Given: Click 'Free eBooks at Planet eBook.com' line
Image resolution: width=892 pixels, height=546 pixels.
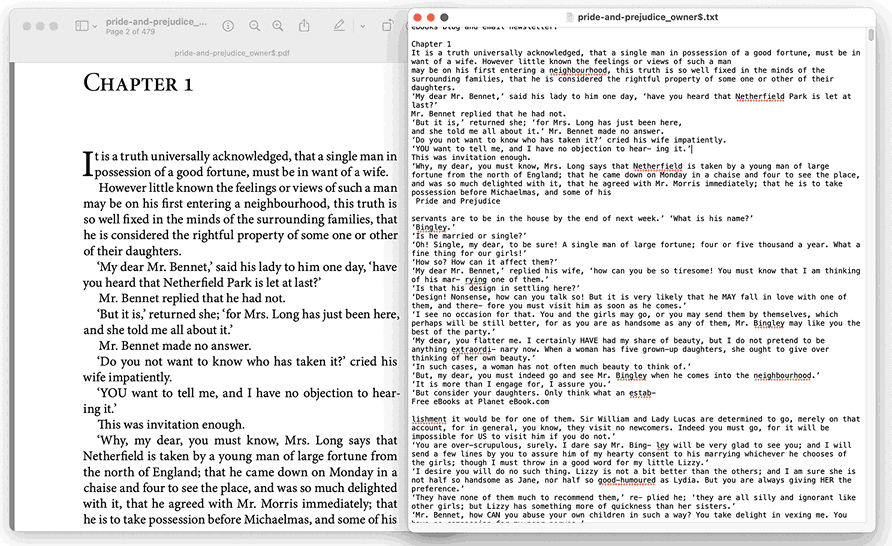Looking at the screenshot, I should pyautogui.click(x=480, y=402).
